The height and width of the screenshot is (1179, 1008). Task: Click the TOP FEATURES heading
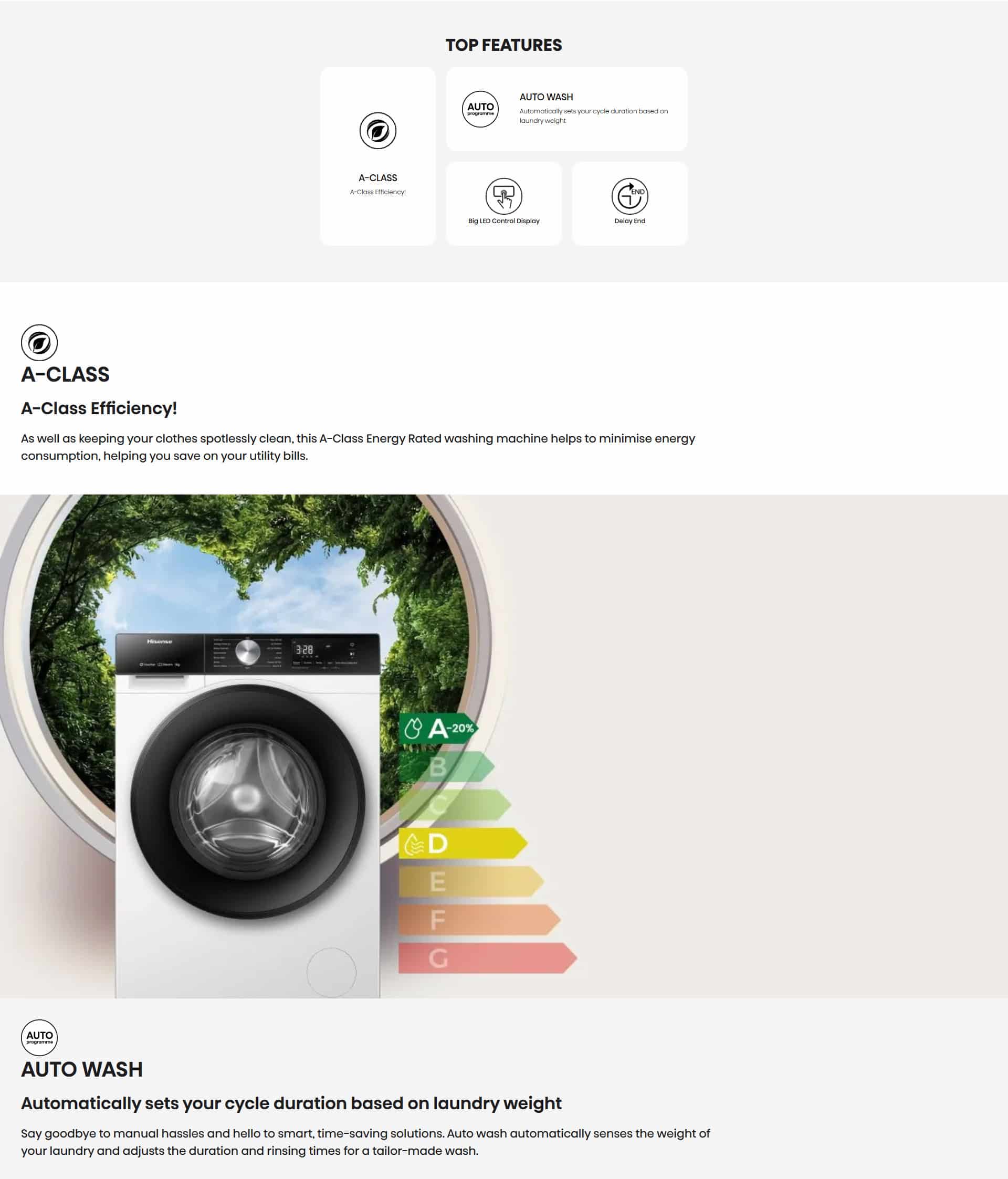[503, 46]
